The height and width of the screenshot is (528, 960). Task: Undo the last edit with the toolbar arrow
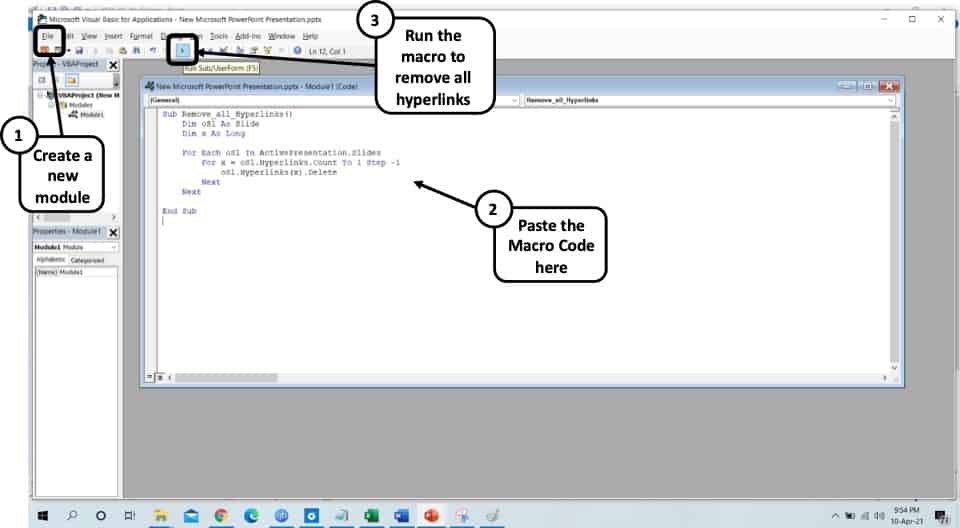[x=152, y=51]
